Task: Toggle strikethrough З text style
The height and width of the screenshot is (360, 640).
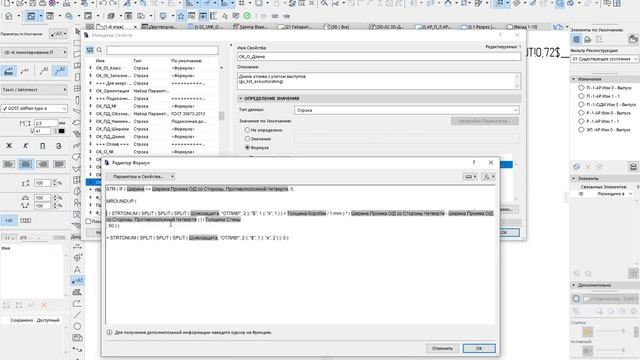Action: point(59,146)
